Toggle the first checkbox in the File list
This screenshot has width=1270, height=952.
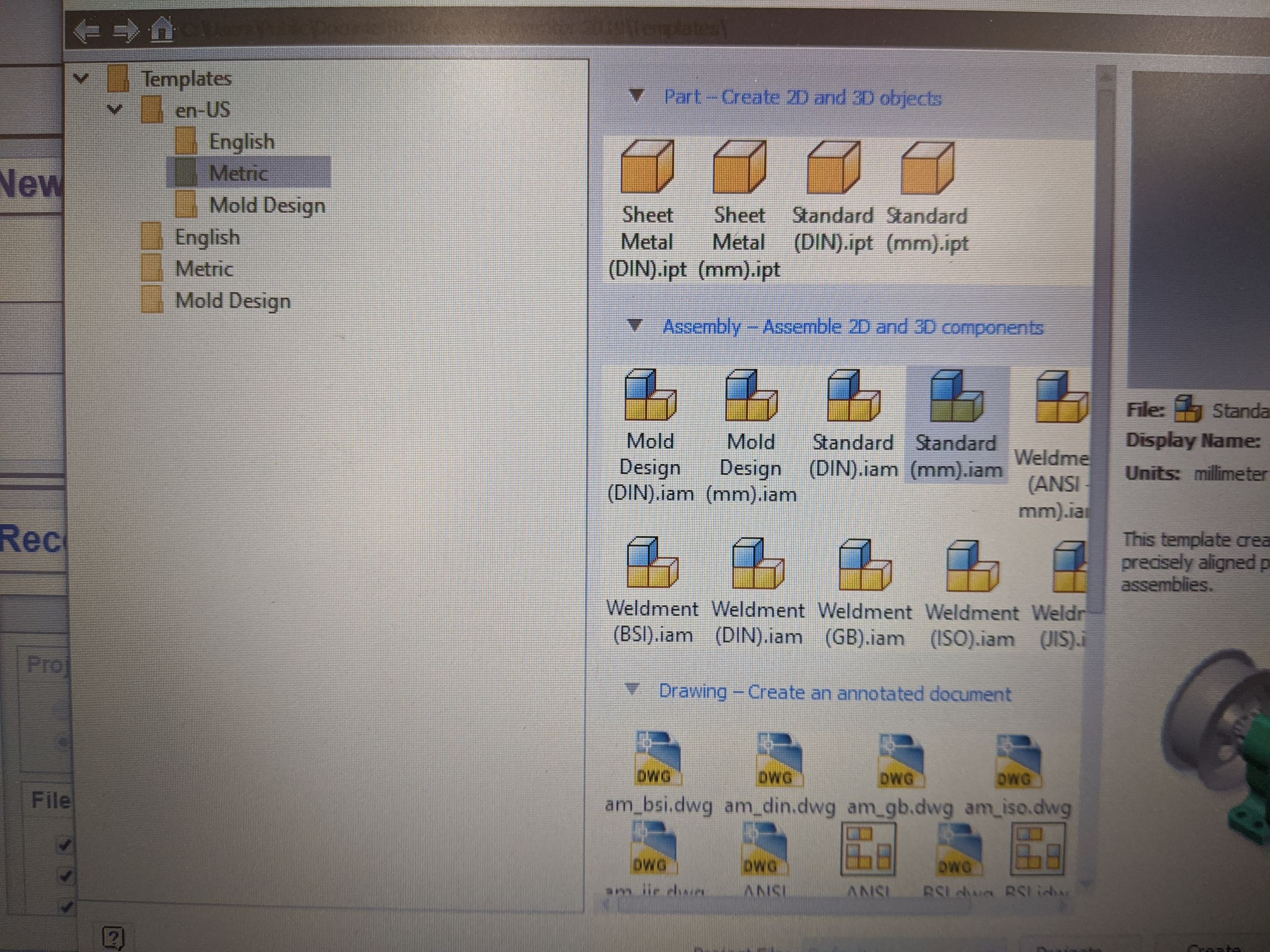click(x=65, y=844)
